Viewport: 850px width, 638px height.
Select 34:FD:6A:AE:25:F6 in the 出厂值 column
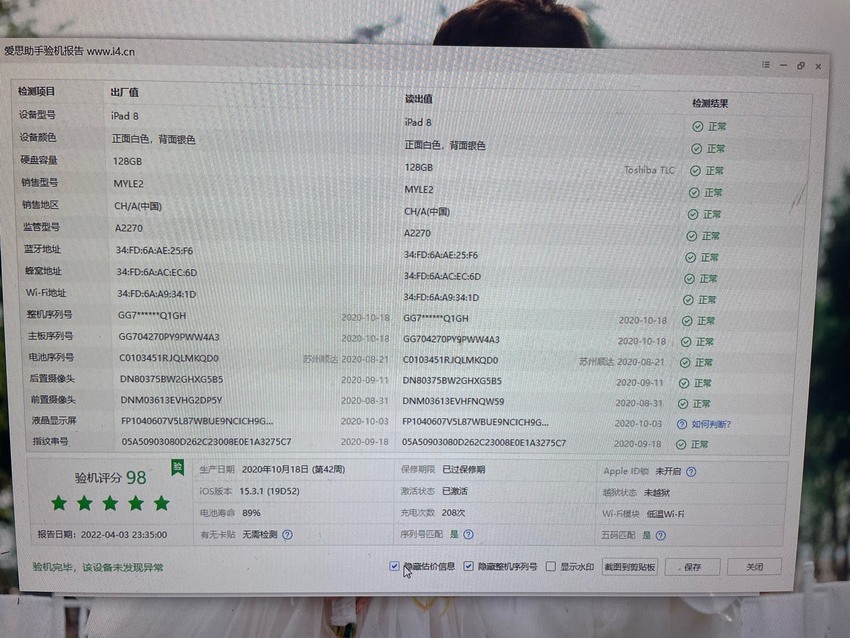(x=154, y=250)
